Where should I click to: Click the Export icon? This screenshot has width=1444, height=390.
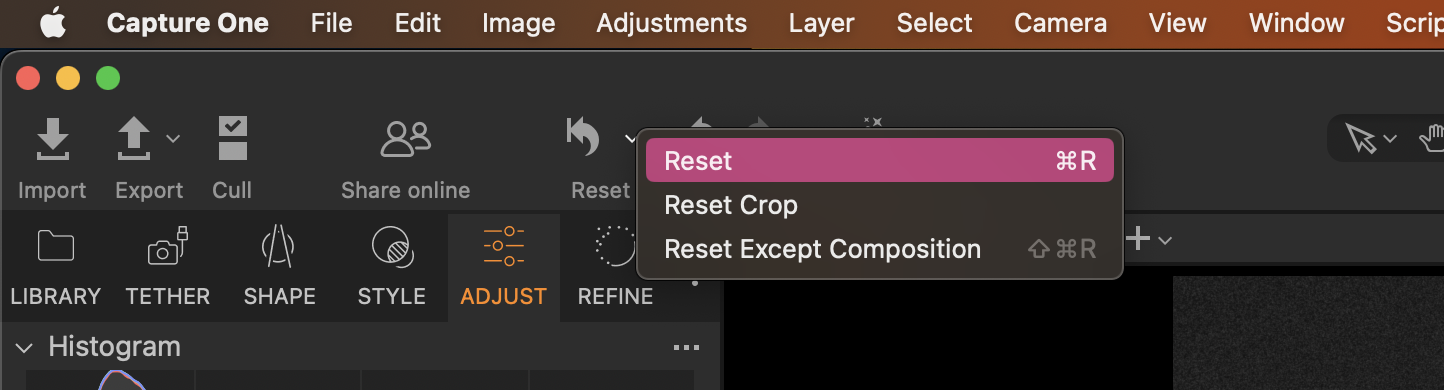[134, 139]
